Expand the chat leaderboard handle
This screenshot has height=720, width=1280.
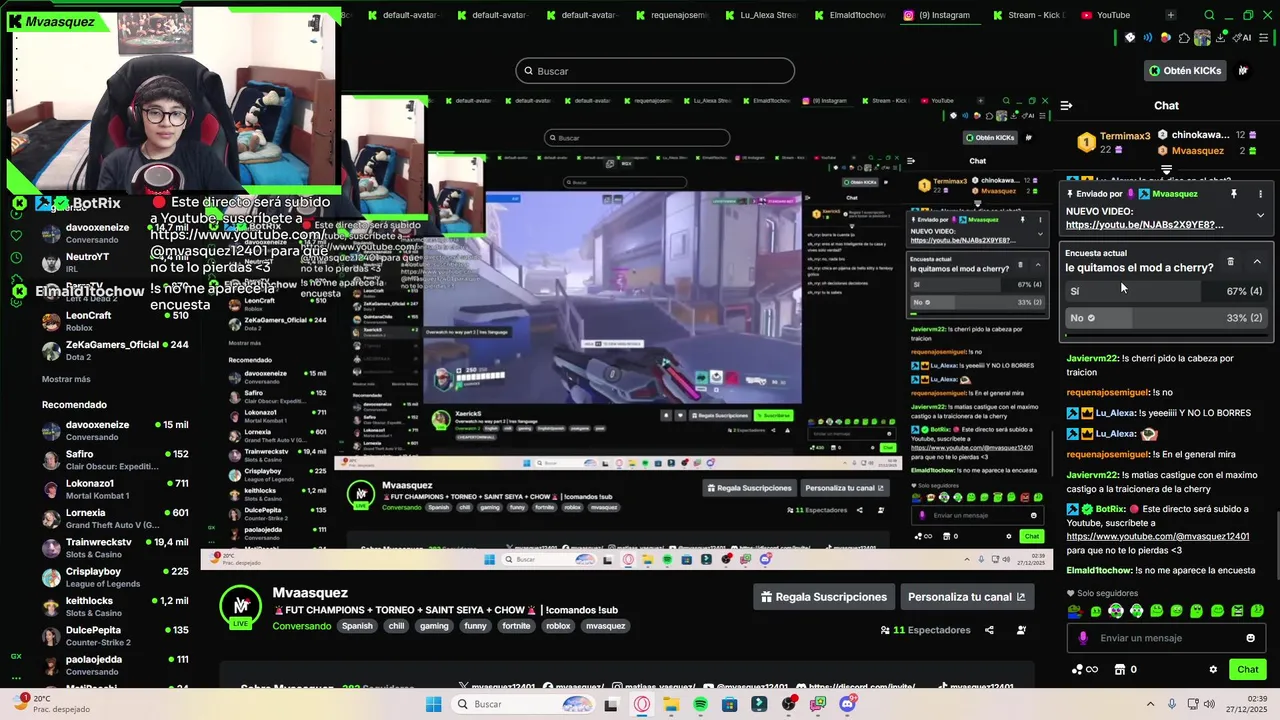coord(1166,171)
